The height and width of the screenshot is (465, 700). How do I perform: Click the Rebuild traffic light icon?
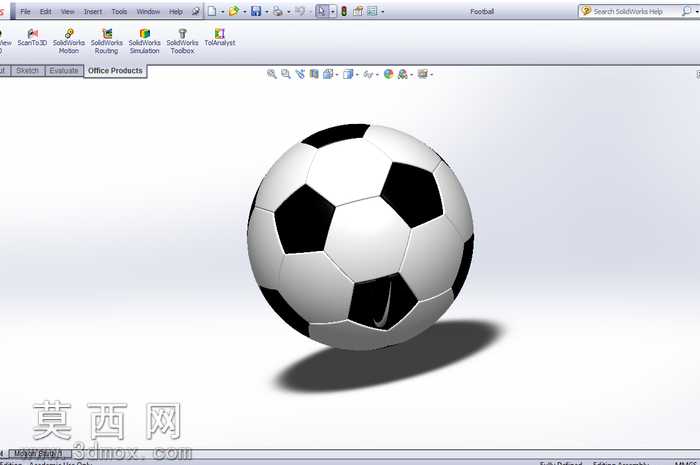tap(344, 11)
